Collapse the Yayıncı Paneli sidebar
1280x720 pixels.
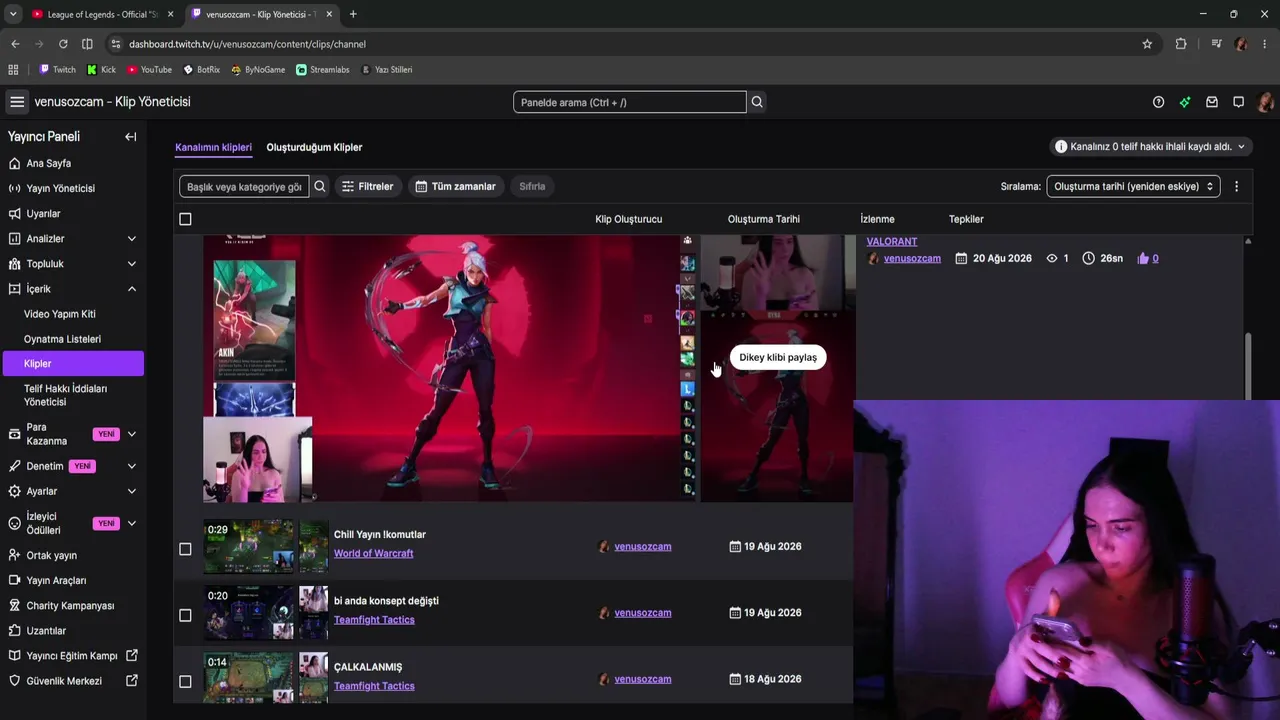pos(131,137)
